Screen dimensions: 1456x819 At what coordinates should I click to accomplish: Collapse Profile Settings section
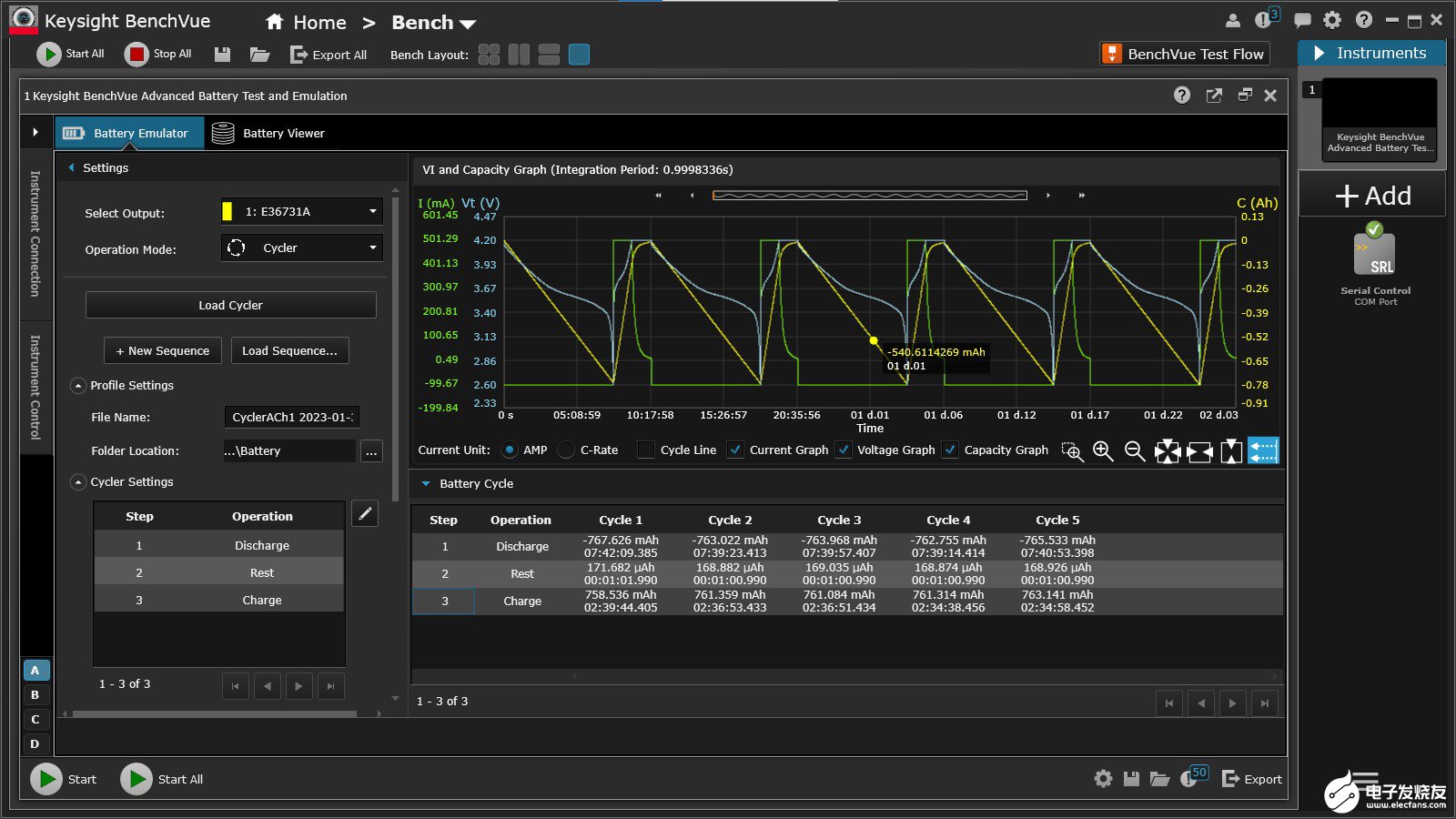[78, 386]
